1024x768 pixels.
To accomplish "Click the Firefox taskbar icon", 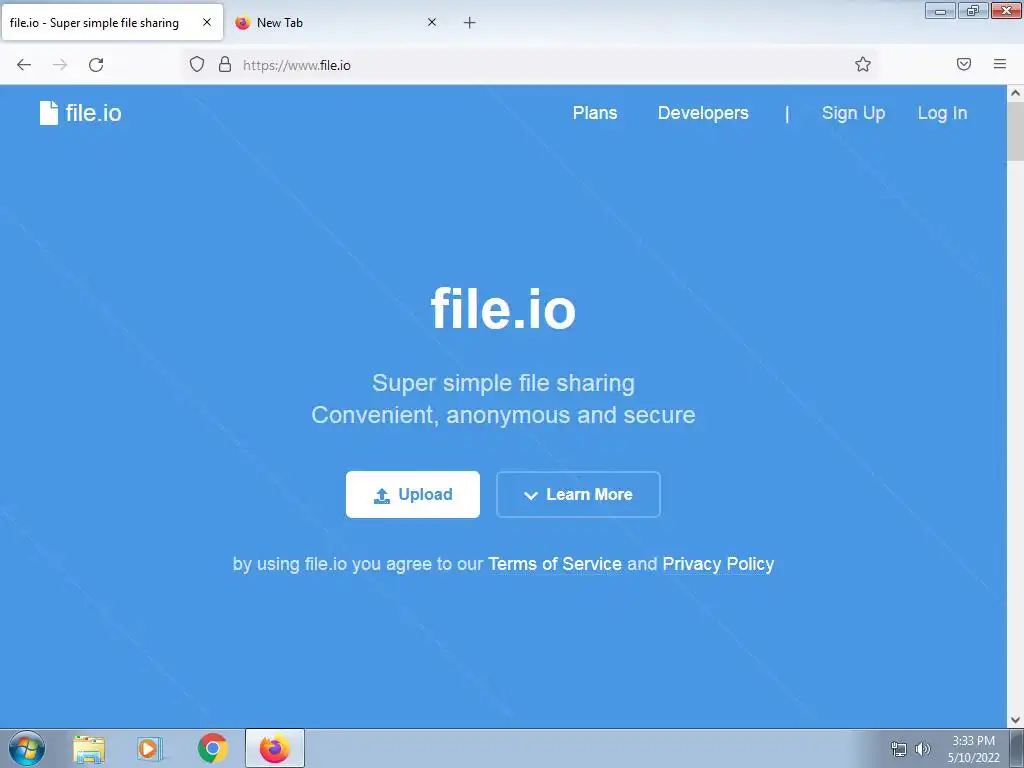I will 275,748.
